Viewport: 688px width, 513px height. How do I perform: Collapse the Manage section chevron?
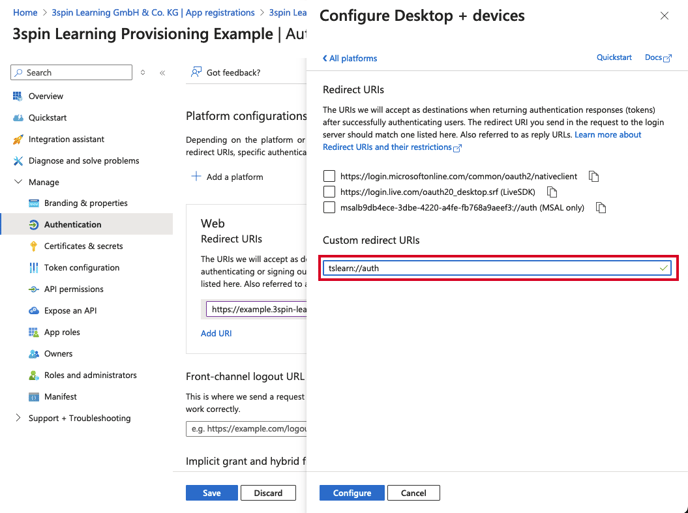tap(18, 182)
